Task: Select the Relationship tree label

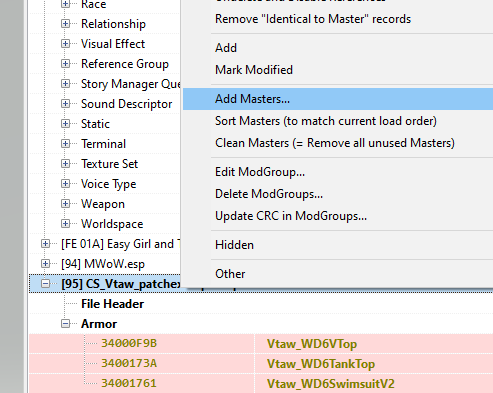Action: 113,24
